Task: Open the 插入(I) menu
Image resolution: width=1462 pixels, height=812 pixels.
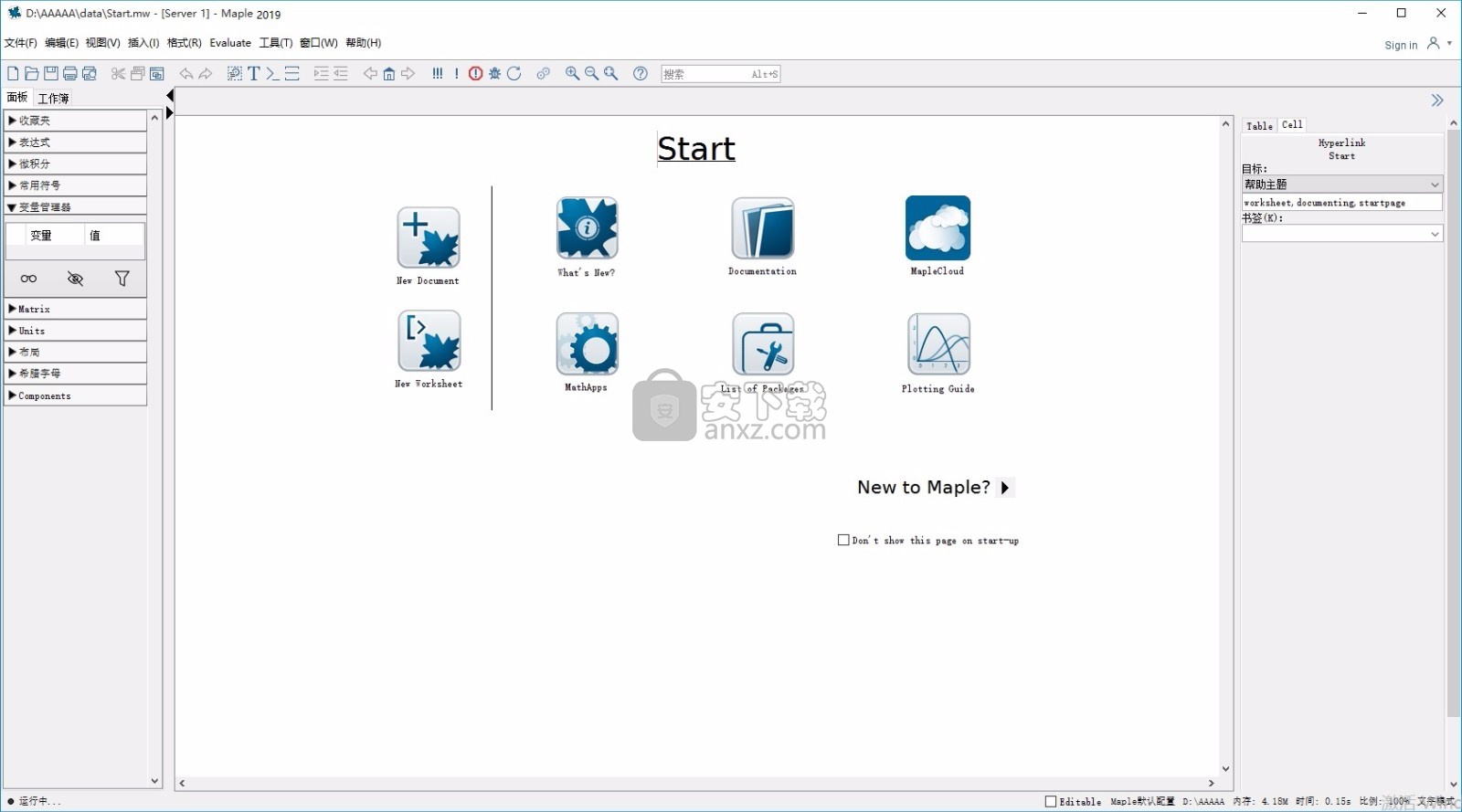Action: point(143,43)
